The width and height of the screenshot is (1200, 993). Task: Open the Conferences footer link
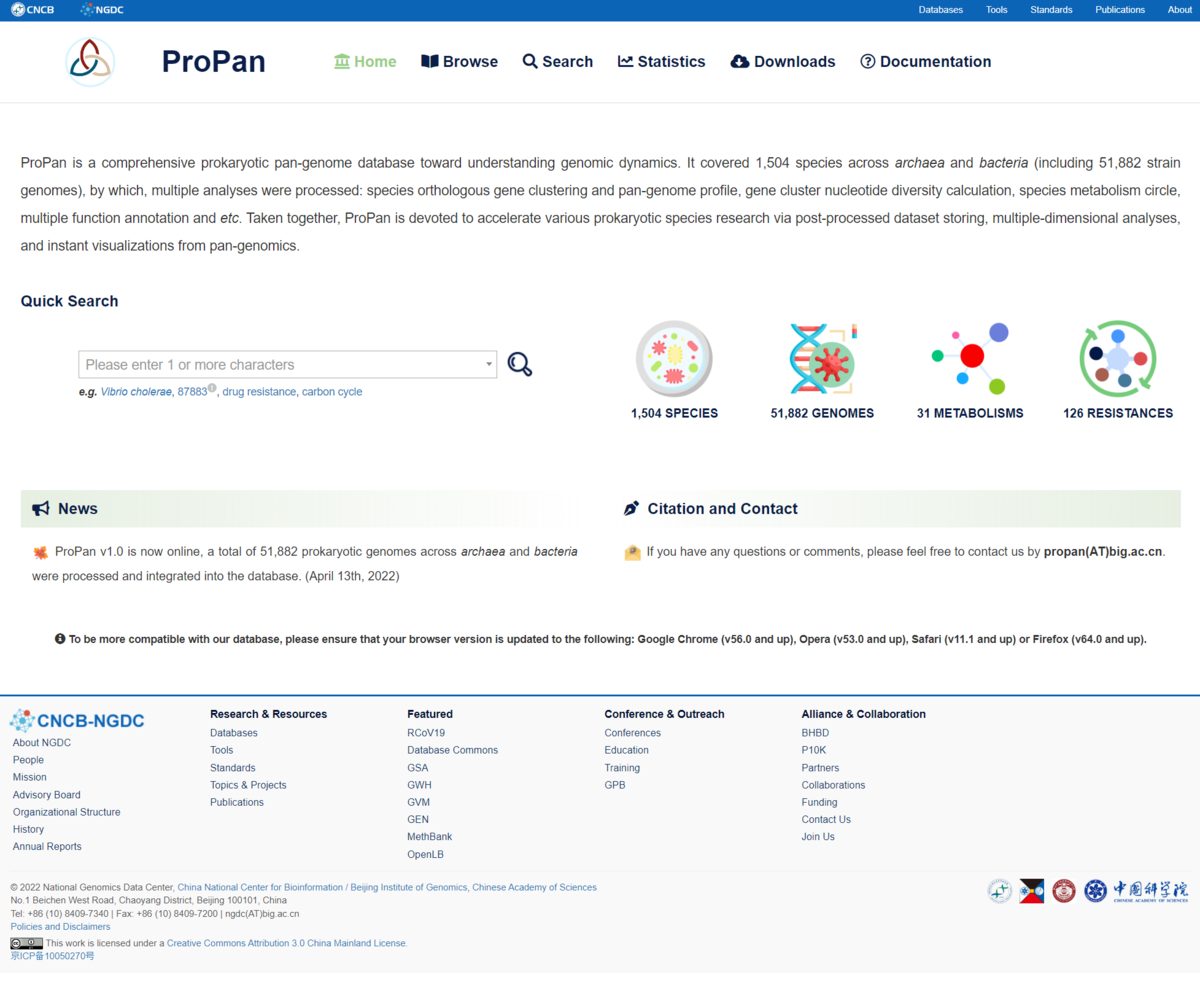point(632,733)
